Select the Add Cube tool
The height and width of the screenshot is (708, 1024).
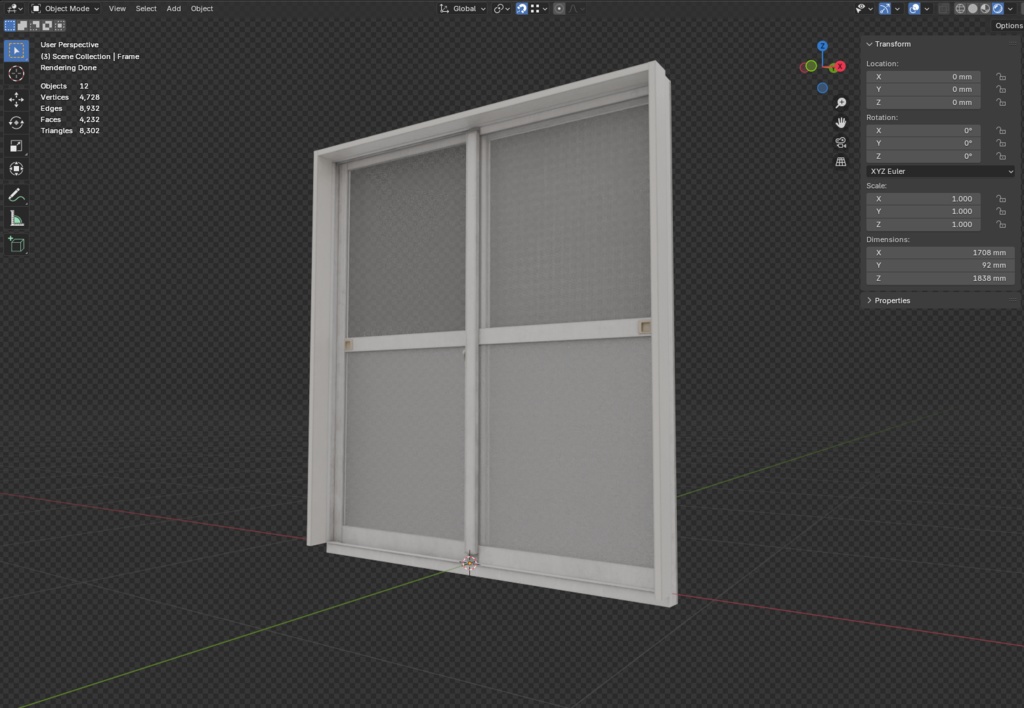tap(16, 245)
